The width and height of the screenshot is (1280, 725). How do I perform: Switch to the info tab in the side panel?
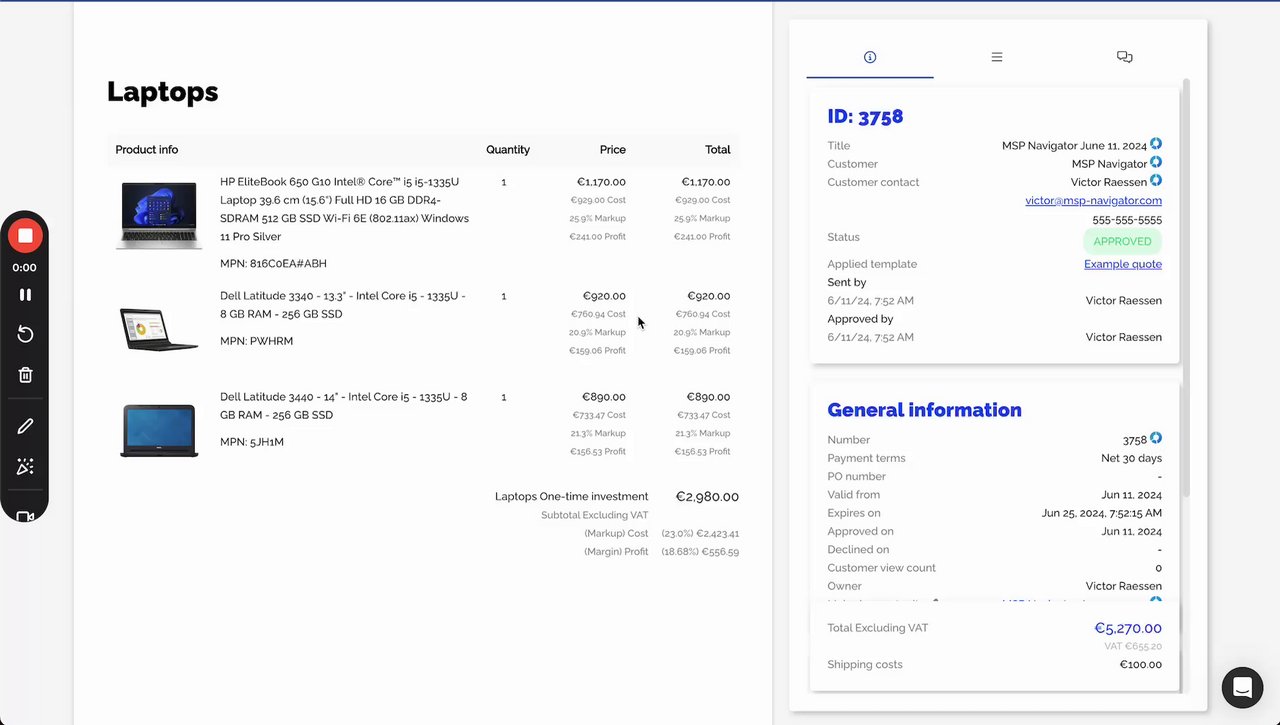tap(870, 57)
